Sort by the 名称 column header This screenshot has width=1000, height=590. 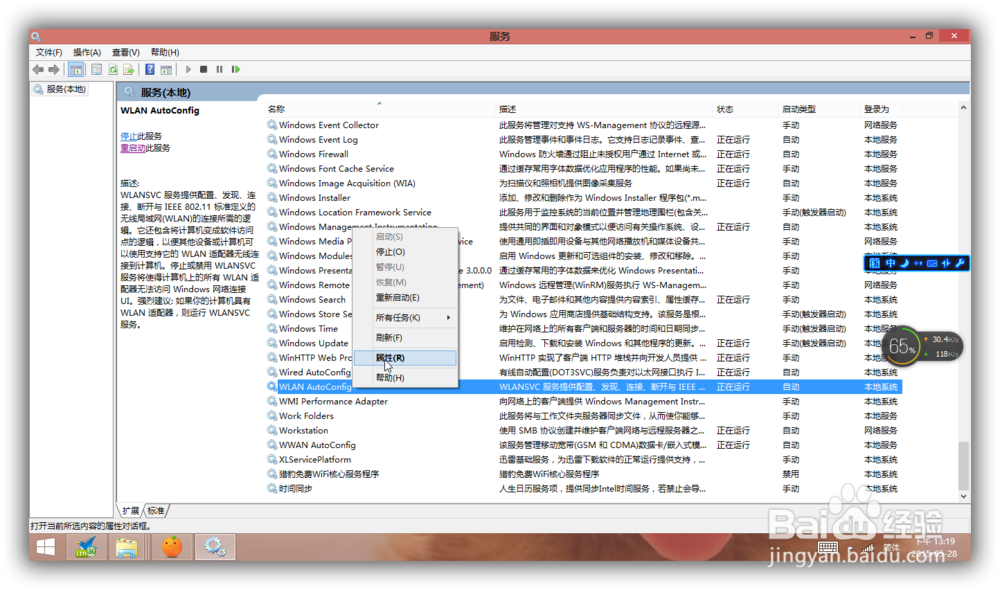point(379,110)
